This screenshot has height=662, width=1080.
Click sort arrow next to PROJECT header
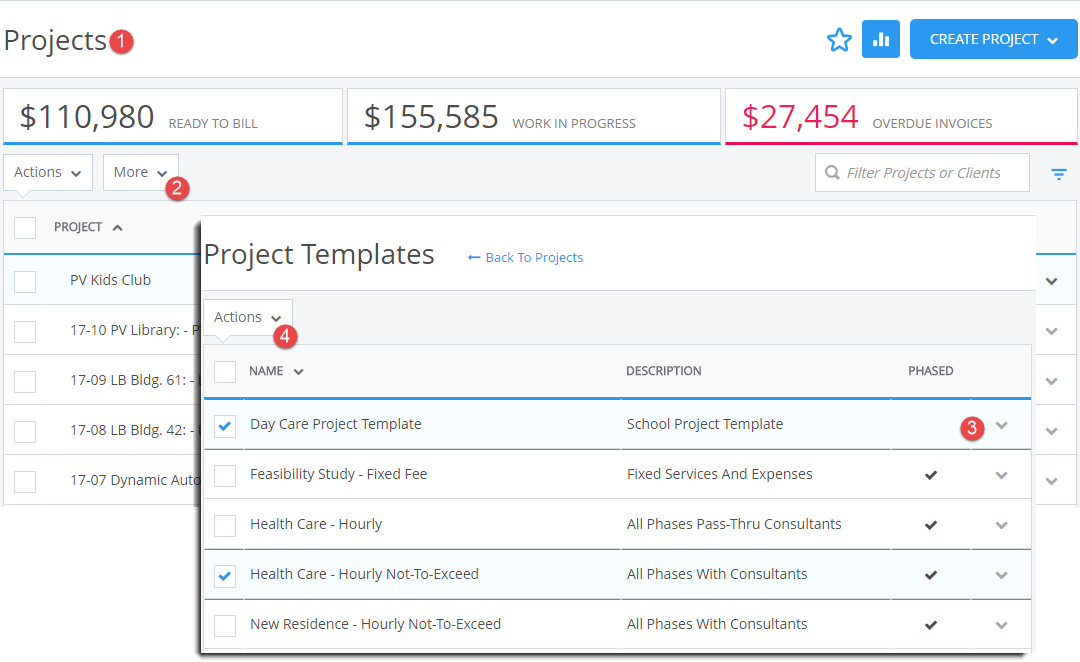(118, 228)
